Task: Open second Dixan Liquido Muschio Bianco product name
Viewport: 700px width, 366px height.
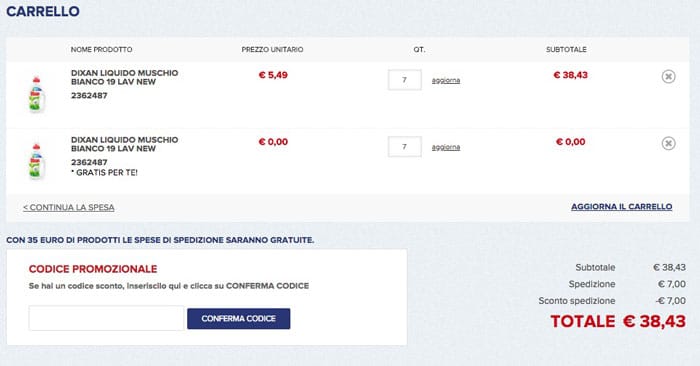Action: (125, 144)
